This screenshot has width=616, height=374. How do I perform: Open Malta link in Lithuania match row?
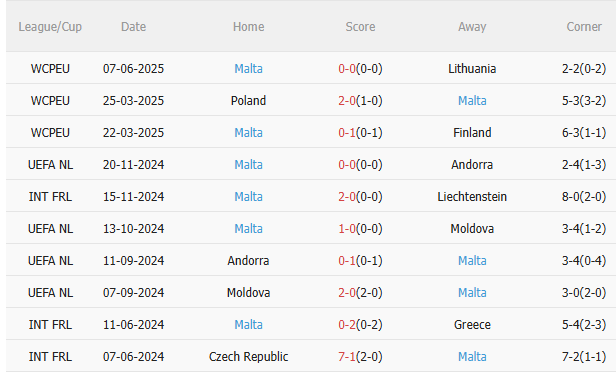click(248, 69)
